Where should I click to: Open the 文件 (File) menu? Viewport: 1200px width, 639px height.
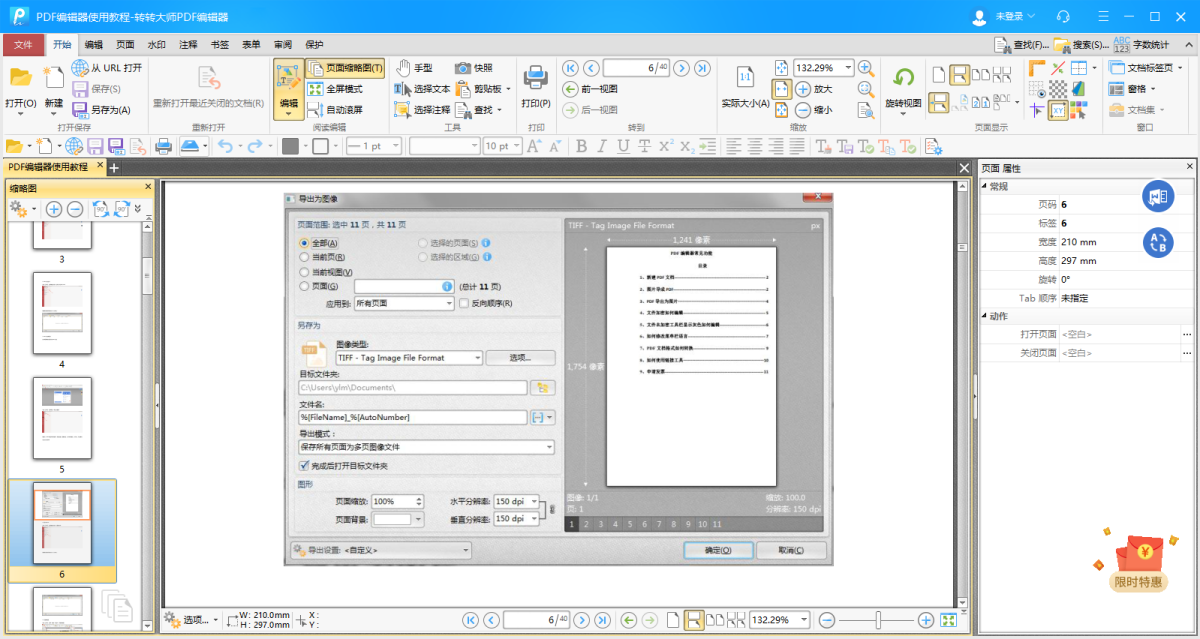point(23,44)
